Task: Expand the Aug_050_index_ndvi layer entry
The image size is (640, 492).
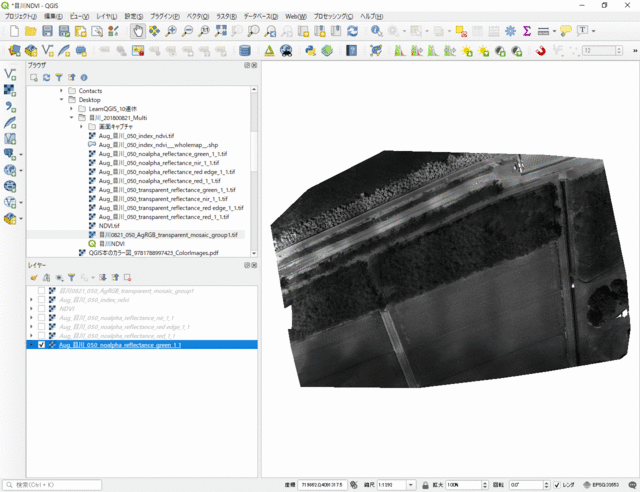Action: coord(31,300)
